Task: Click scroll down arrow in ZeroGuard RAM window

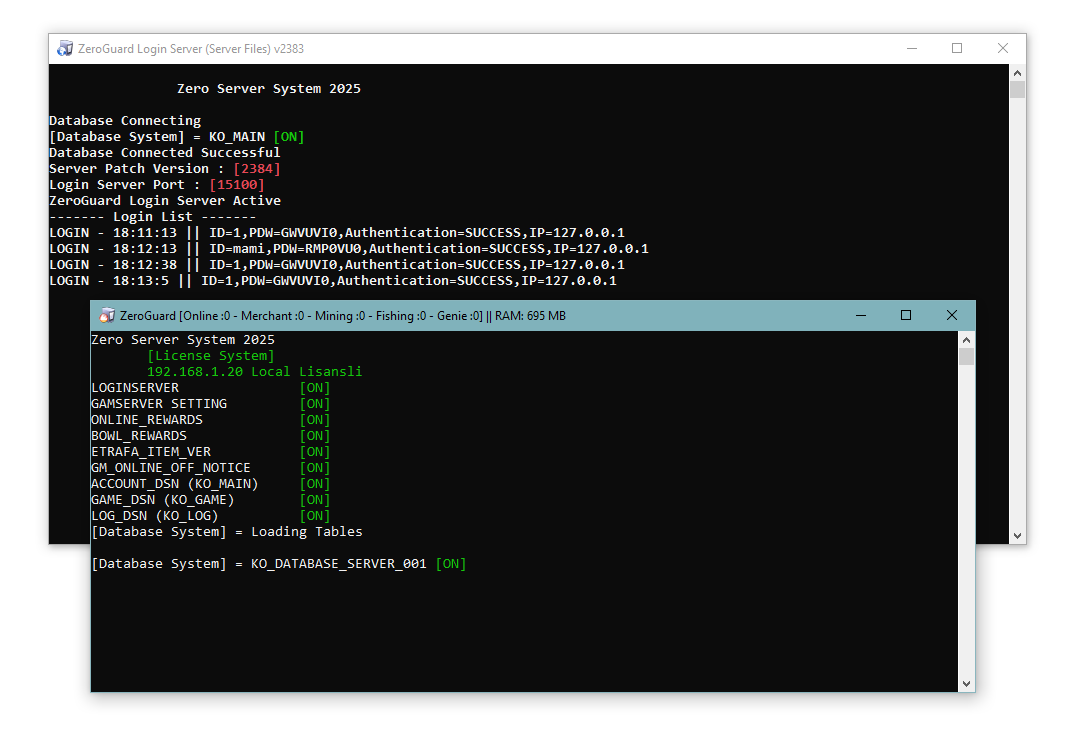Action: pos(966,683)
